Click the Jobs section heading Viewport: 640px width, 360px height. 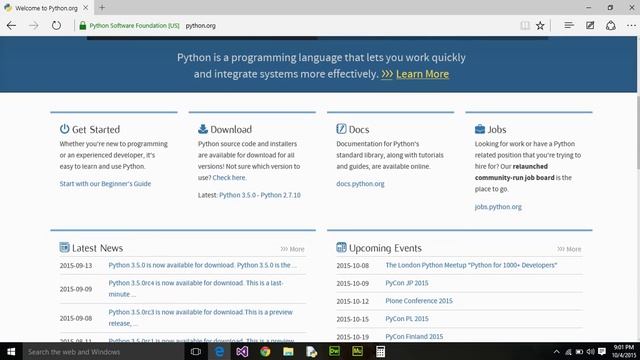pos(497,129)
